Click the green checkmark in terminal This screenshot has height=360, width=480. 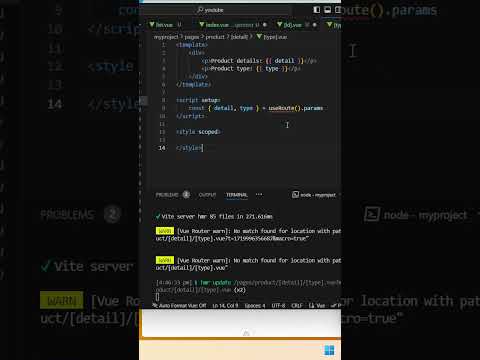158,216
